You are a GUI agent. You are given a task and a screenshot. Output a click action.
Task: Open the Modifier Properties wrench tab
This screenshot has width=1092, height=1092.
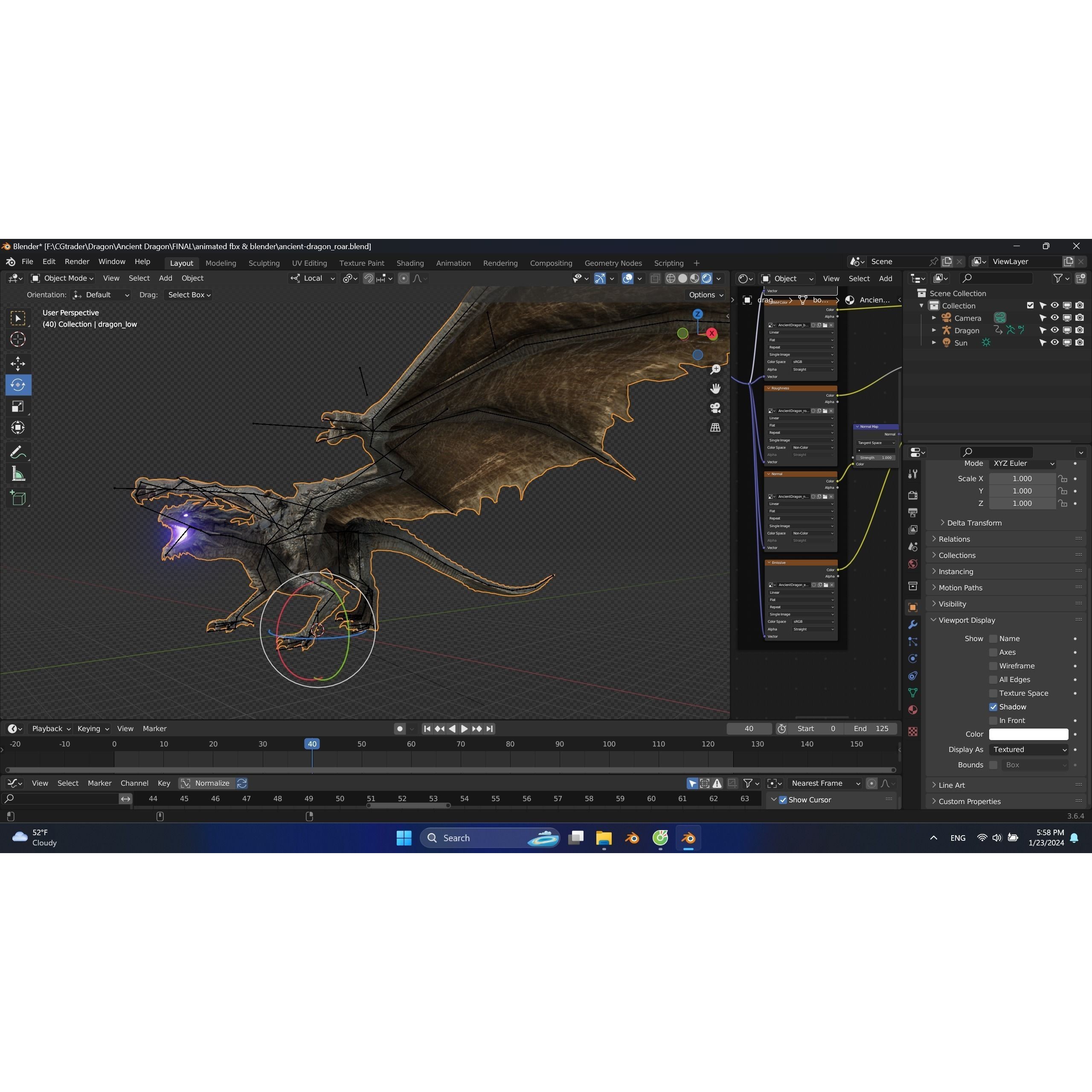pos(912,624)
